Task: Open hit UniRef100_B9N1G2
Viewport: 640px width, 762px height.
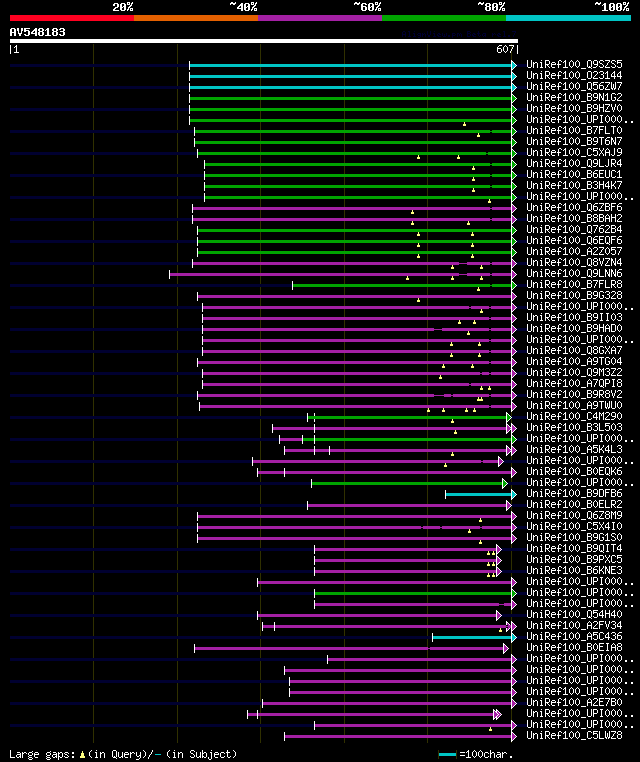Action: point(574,97)
